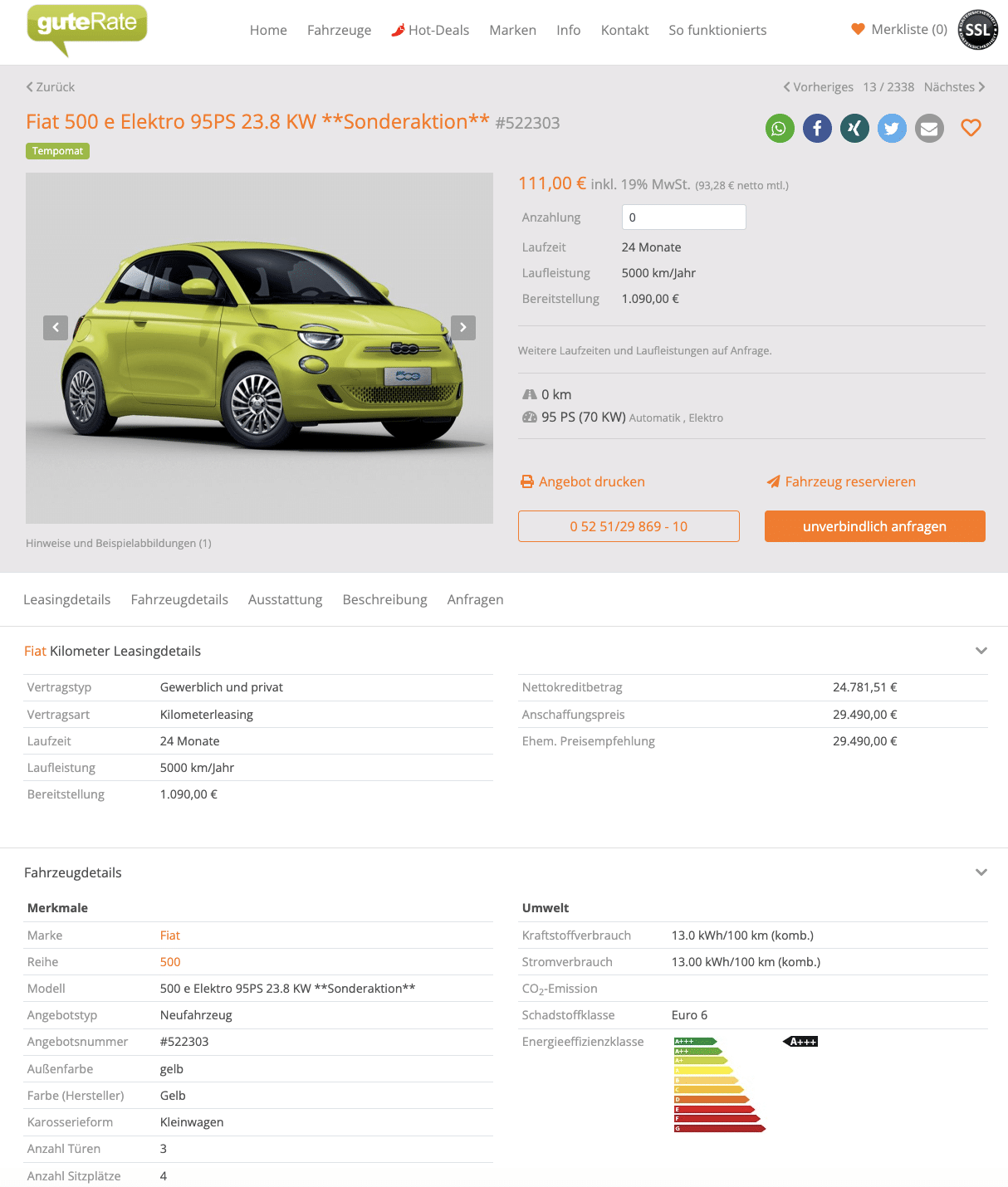Open the Kontakt page
1008x1187 pixels.
pos(624,30)
